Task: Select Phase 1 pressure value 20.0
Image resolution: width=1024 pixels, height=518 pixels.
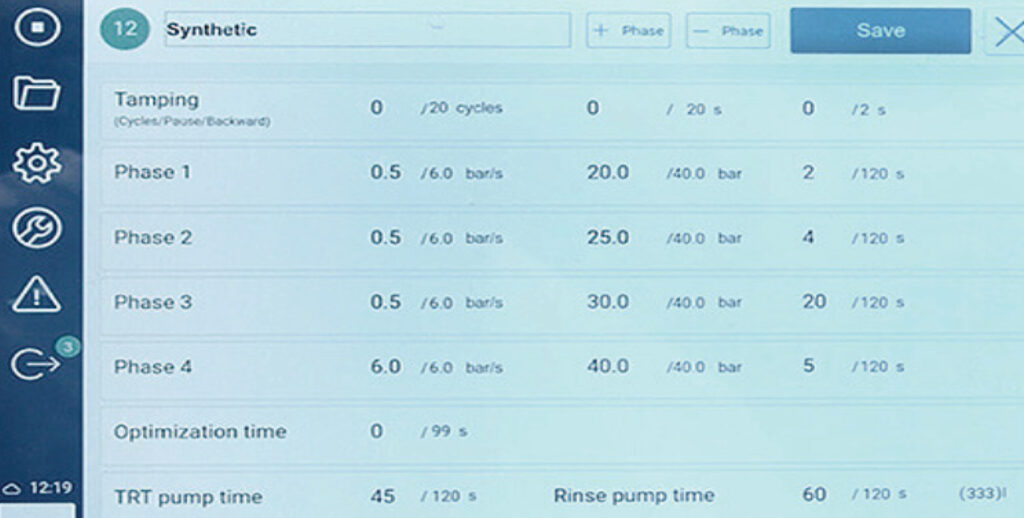Action: point(607,173)
